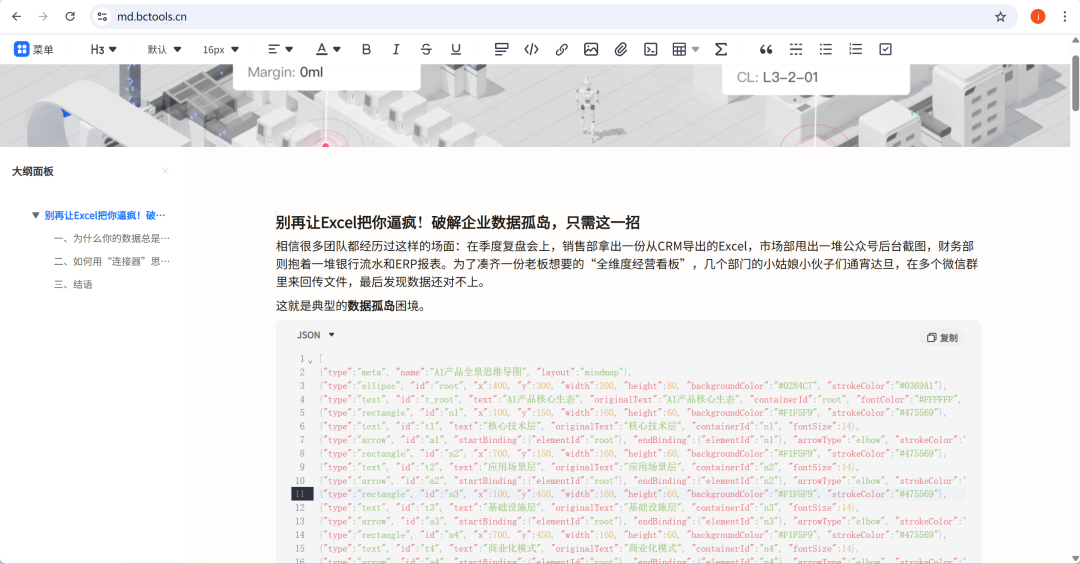Insert a hyperlink with link icon

pos(561,50)
